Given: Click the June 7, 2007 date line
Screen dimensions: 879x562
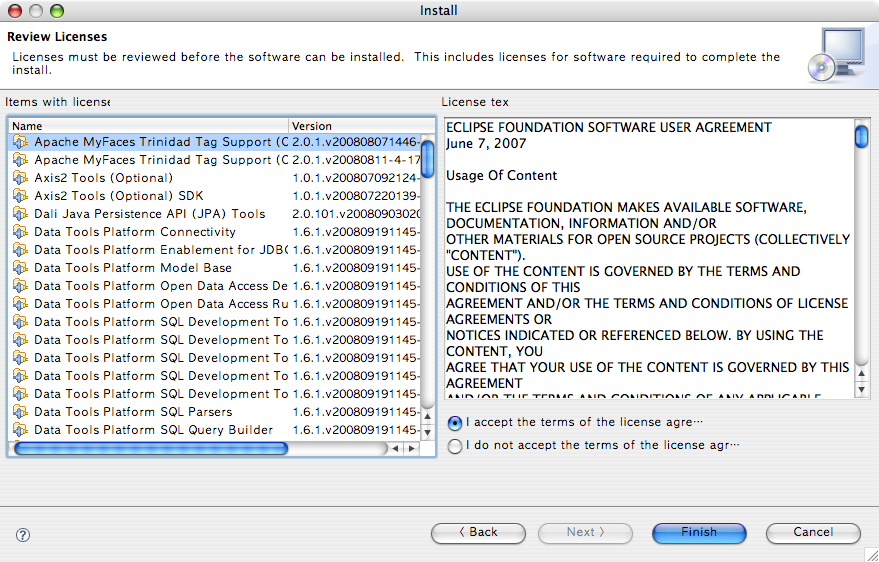Looking at the screenshot, I should point(486,143).
